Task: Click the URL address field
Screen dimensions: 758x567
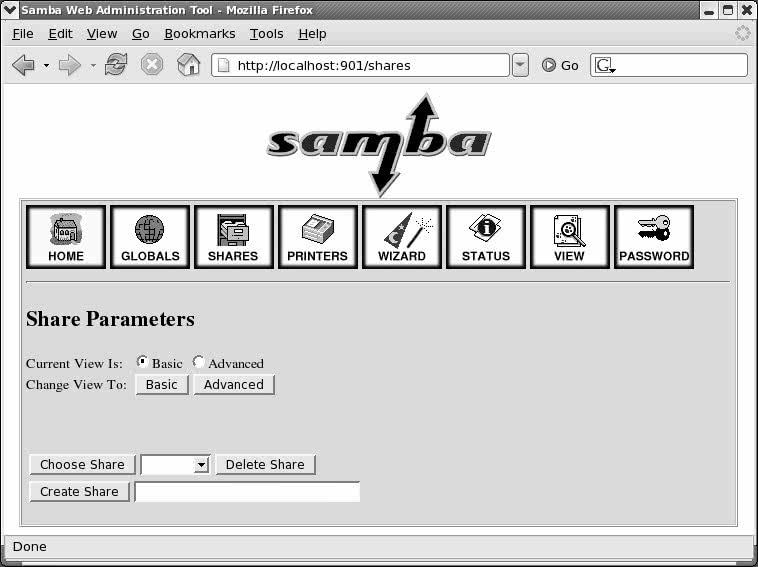Action: click(x=360, y=65)
